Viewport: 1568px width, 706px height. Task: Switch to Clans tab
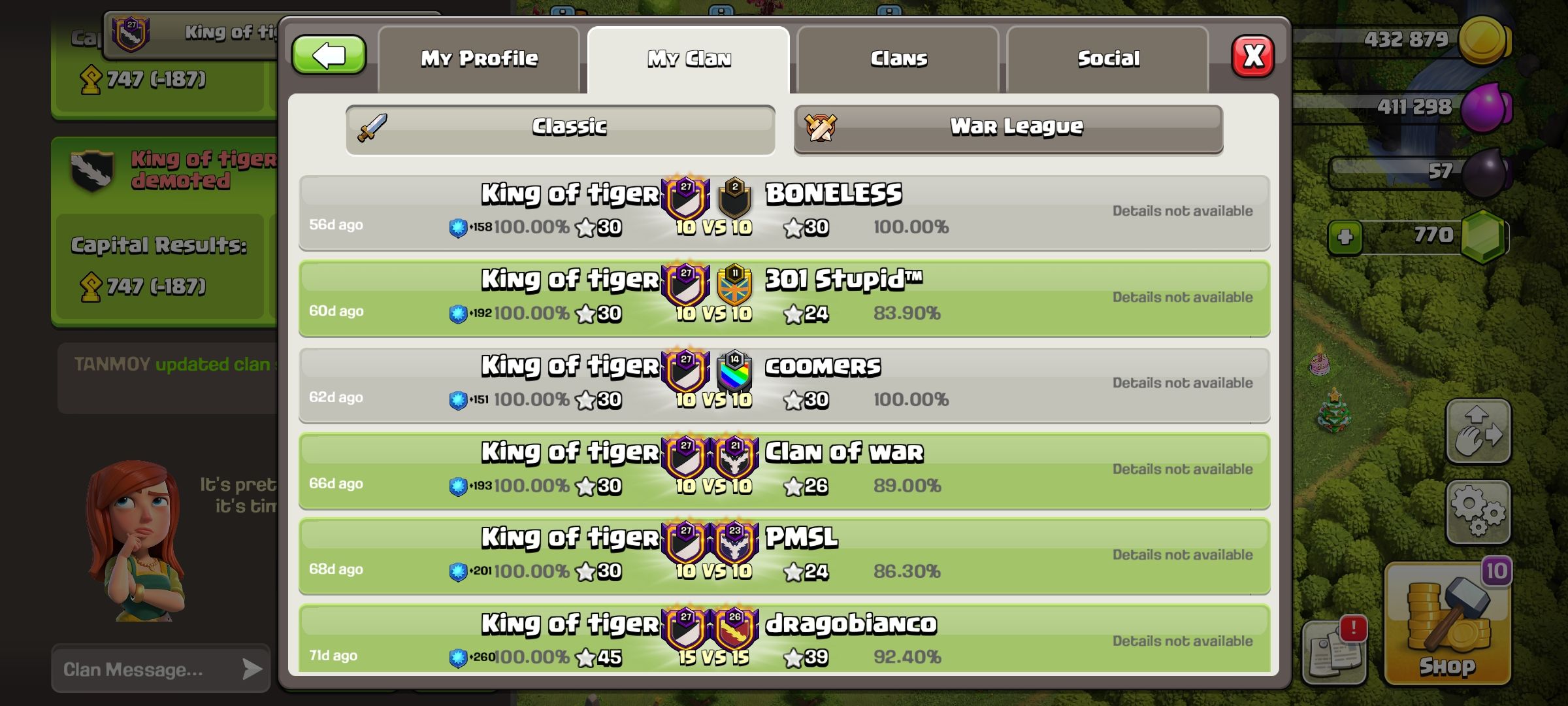click(x=898, y=59)
